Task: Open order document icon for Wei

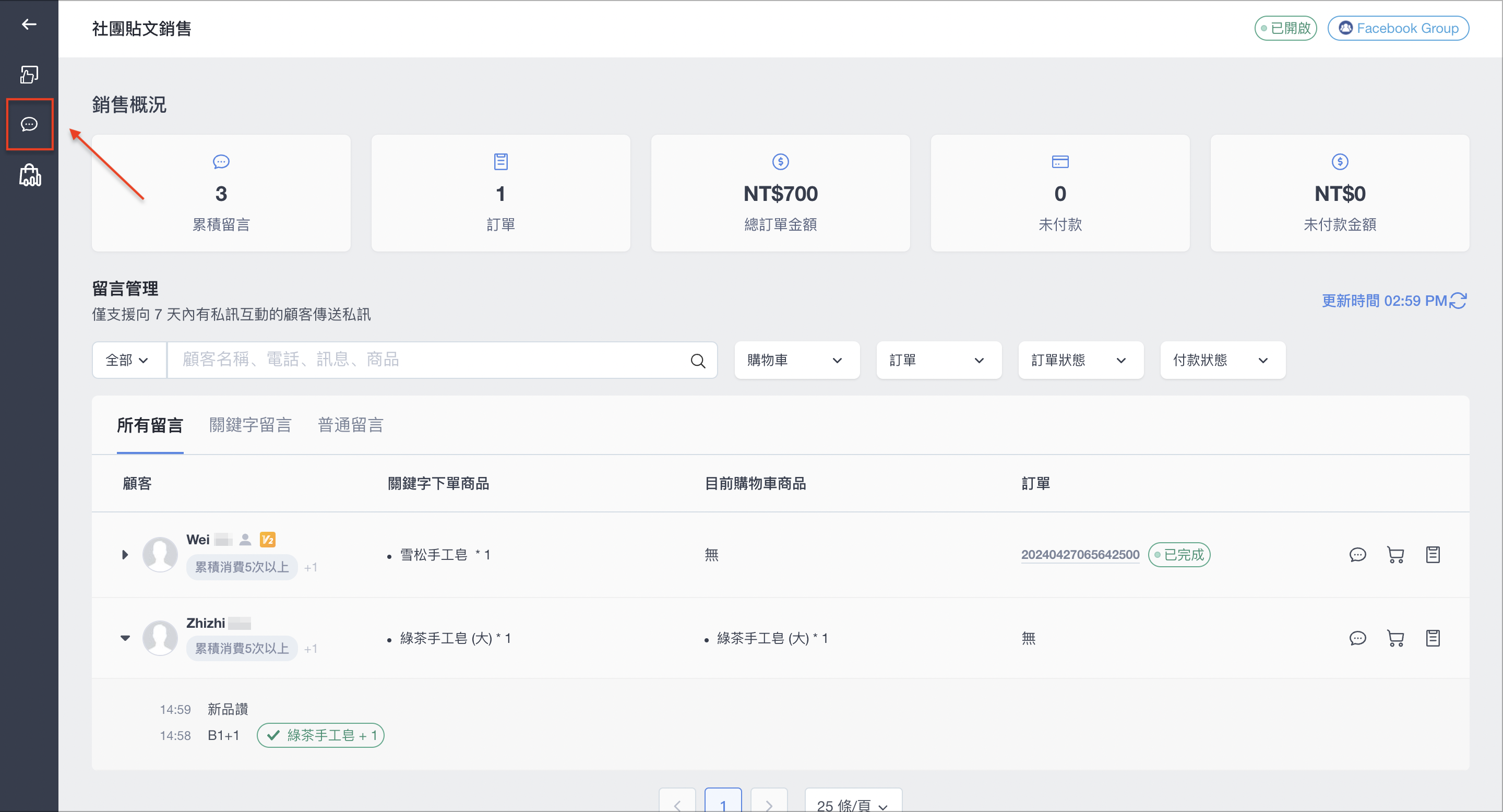Action: tap(1433, 555)
